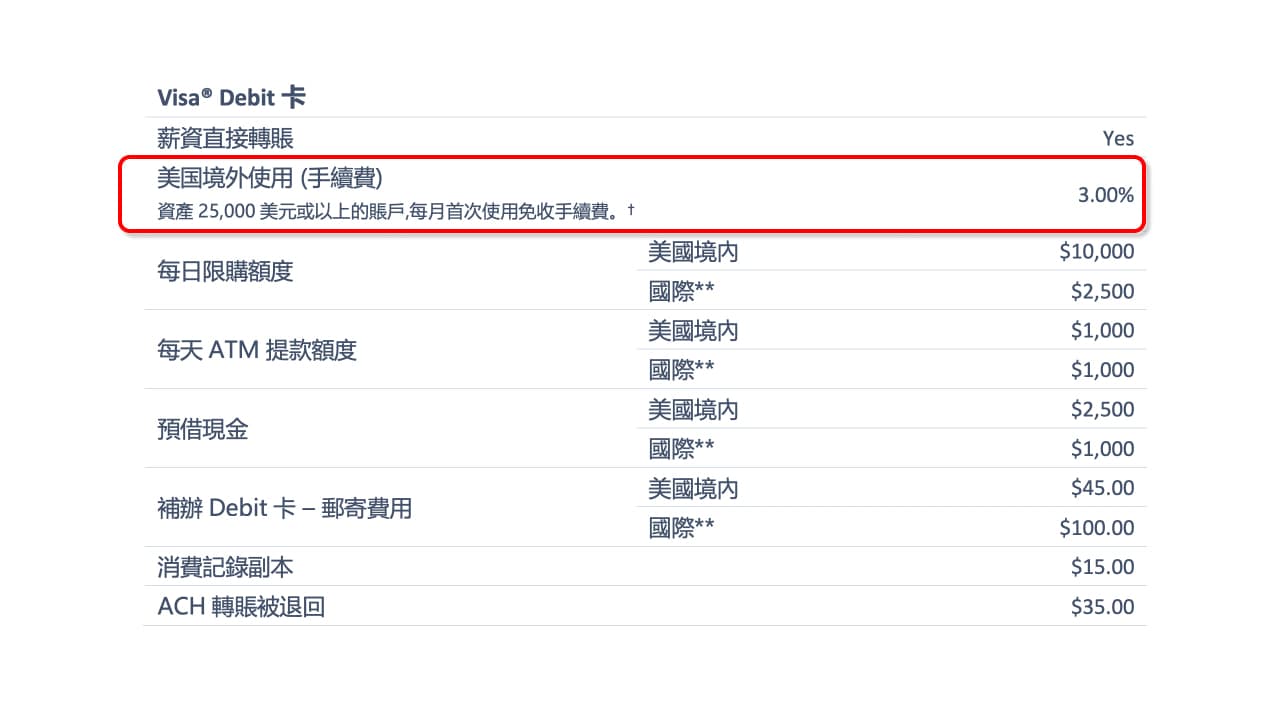1280x720 pixels.
Task: Click the $35.00 ACH returned fee
Action: pos(1102,607)
